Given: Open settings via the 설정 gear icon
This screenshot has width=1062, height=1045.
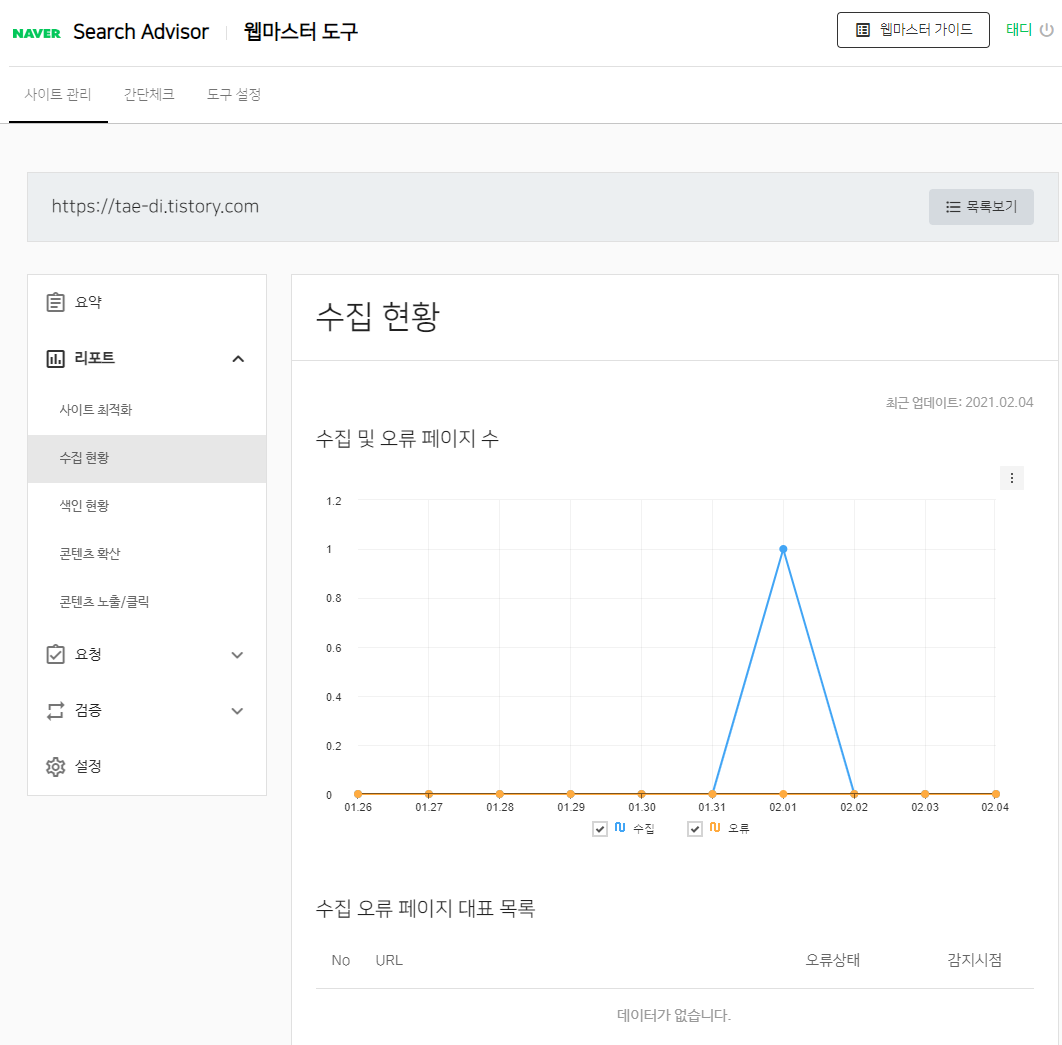Looking at the screenshot, I should point(55,766).
